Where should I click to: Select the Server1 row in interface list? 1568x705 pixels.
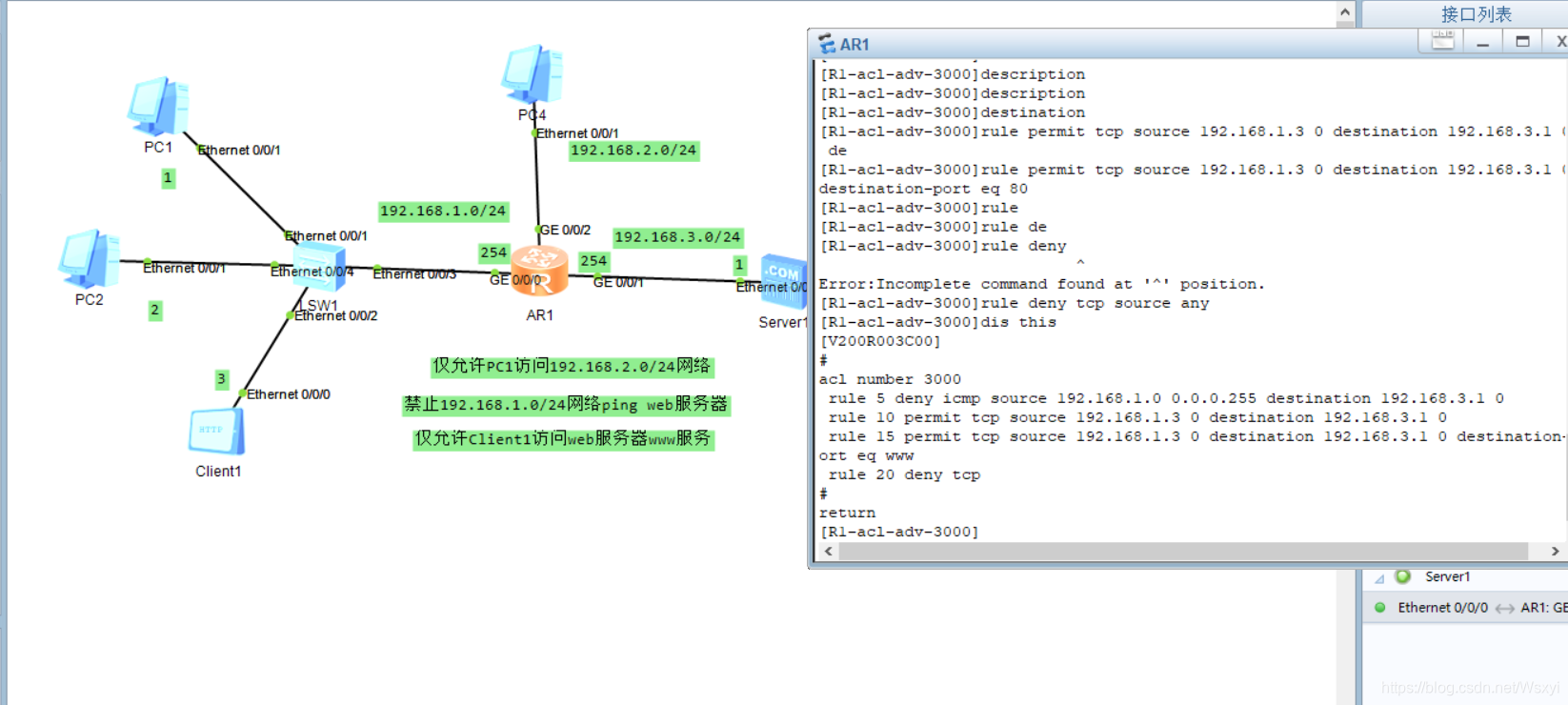pos(1465,576)
